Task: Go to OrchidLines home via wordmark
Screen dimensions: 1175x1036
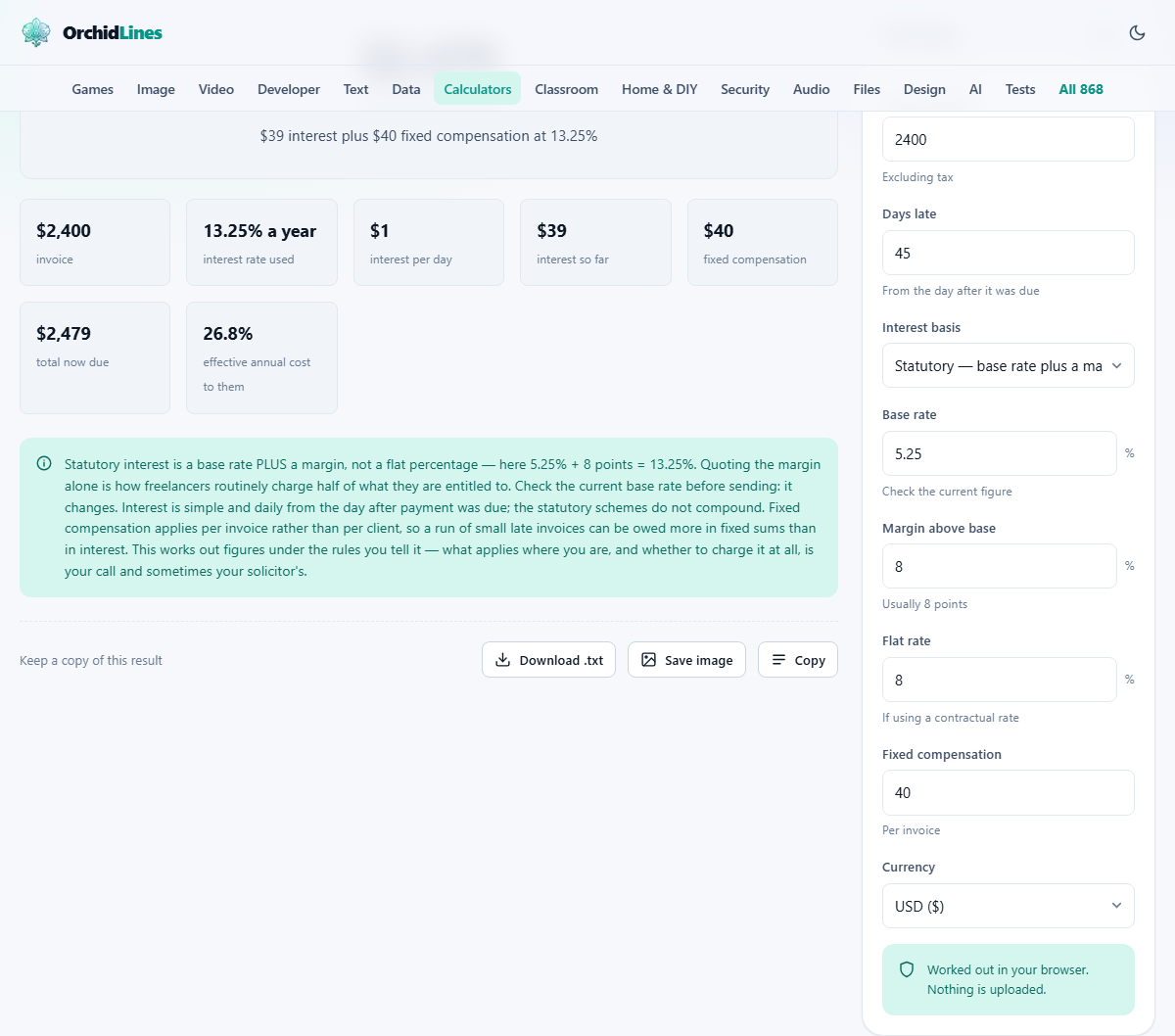Action: (113, 32)
